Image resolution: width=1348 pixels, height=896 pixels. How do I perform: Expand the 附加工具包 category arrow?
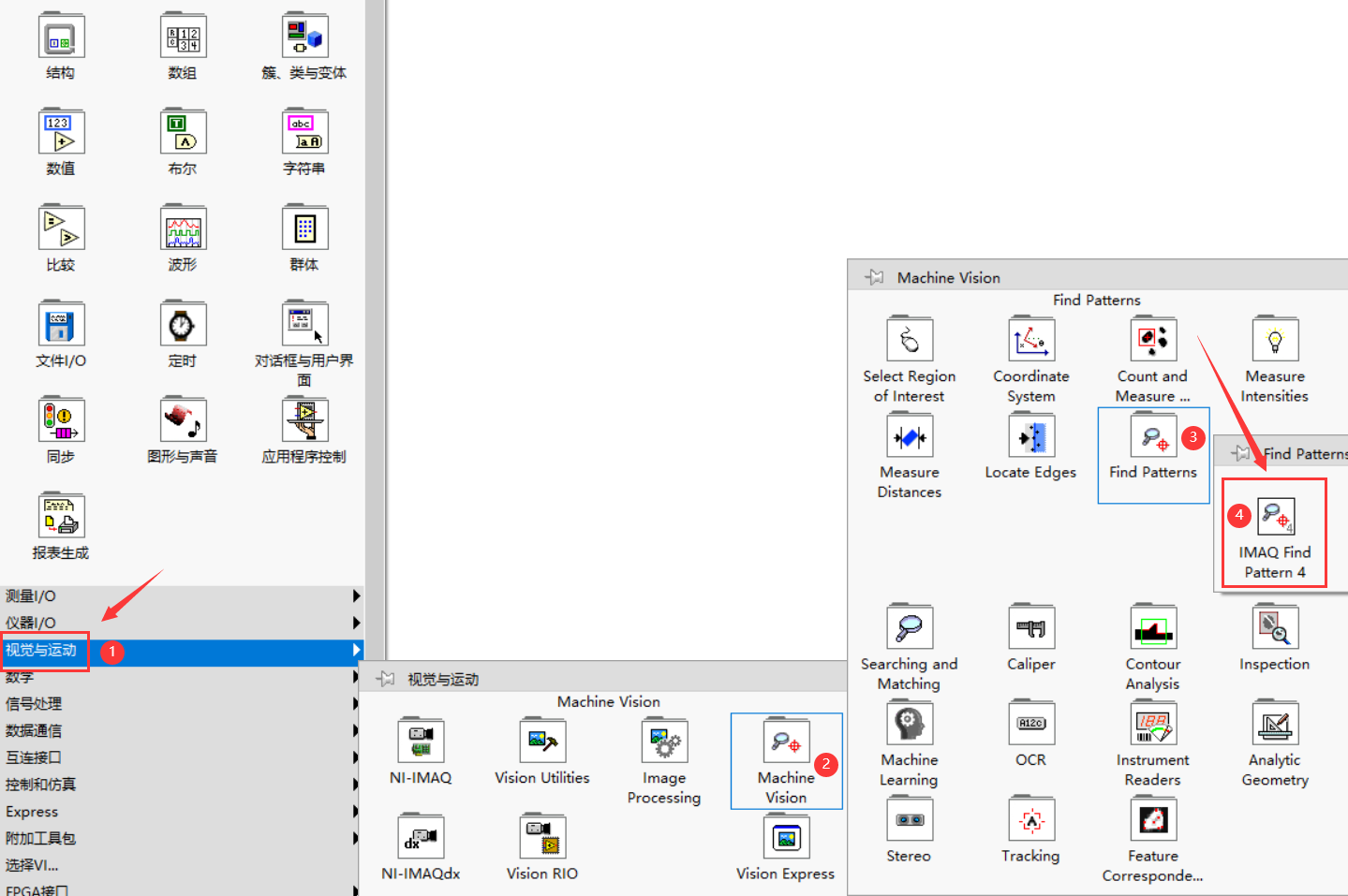point(356,838)
